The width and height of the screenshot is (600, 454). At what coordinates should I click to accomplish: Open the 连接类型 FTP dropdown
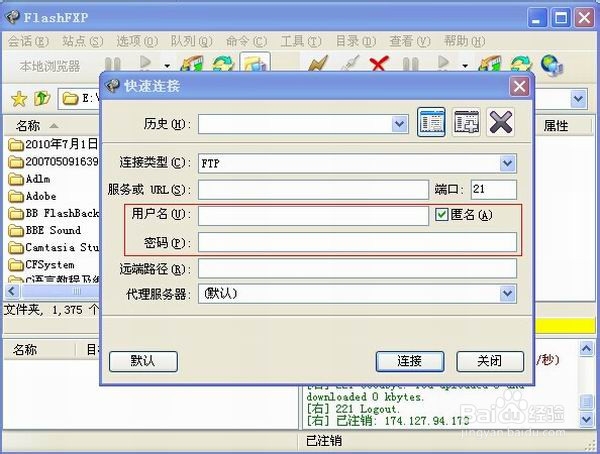507,163
